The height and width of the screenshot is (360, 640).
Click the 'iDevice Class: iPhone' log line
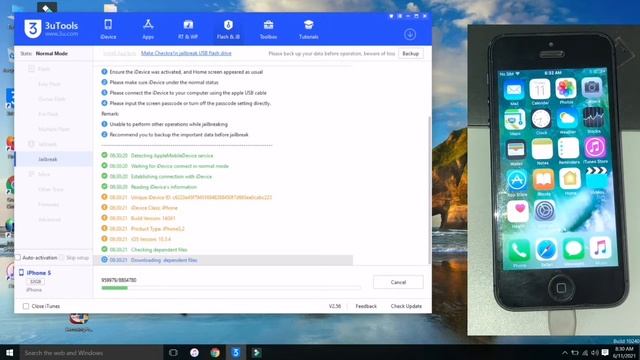(140, 208)
